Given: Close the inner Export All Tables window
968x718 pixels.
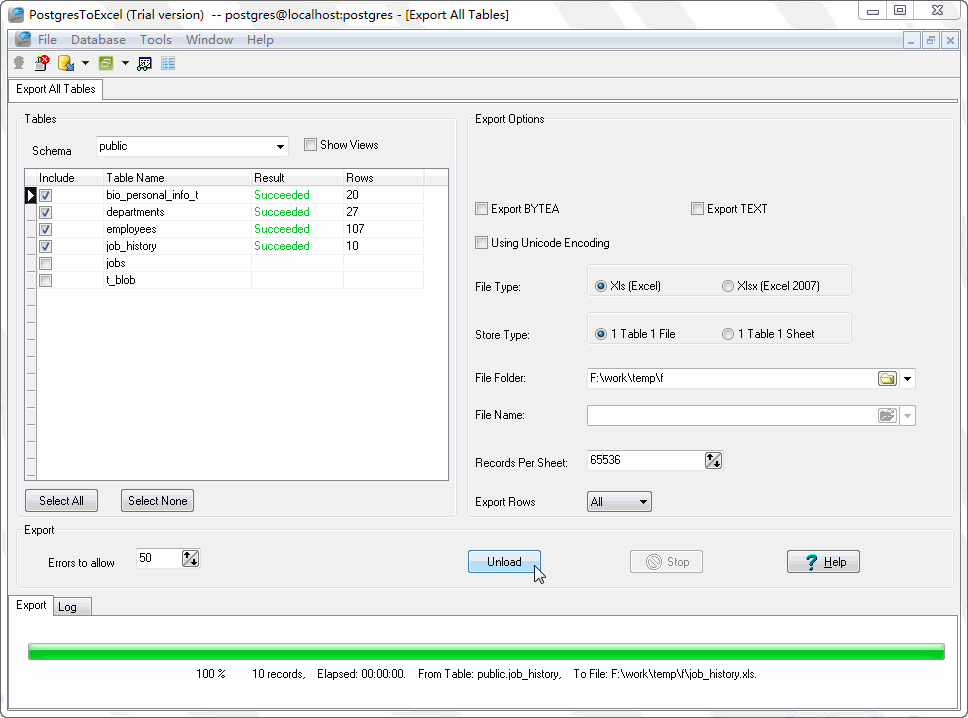Looking at the screenshot, I should click(x=950, y=41).
